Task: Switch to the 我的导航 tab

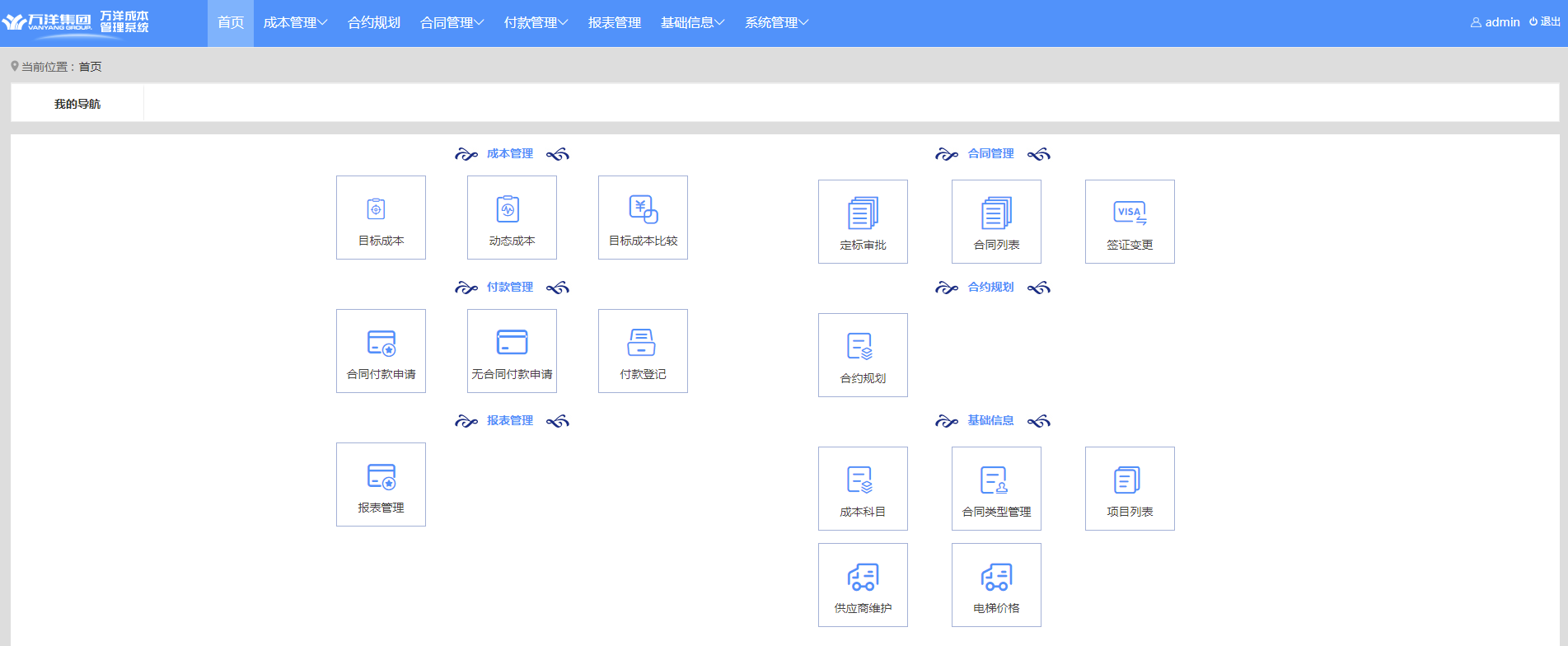Action: coord(77,104)
